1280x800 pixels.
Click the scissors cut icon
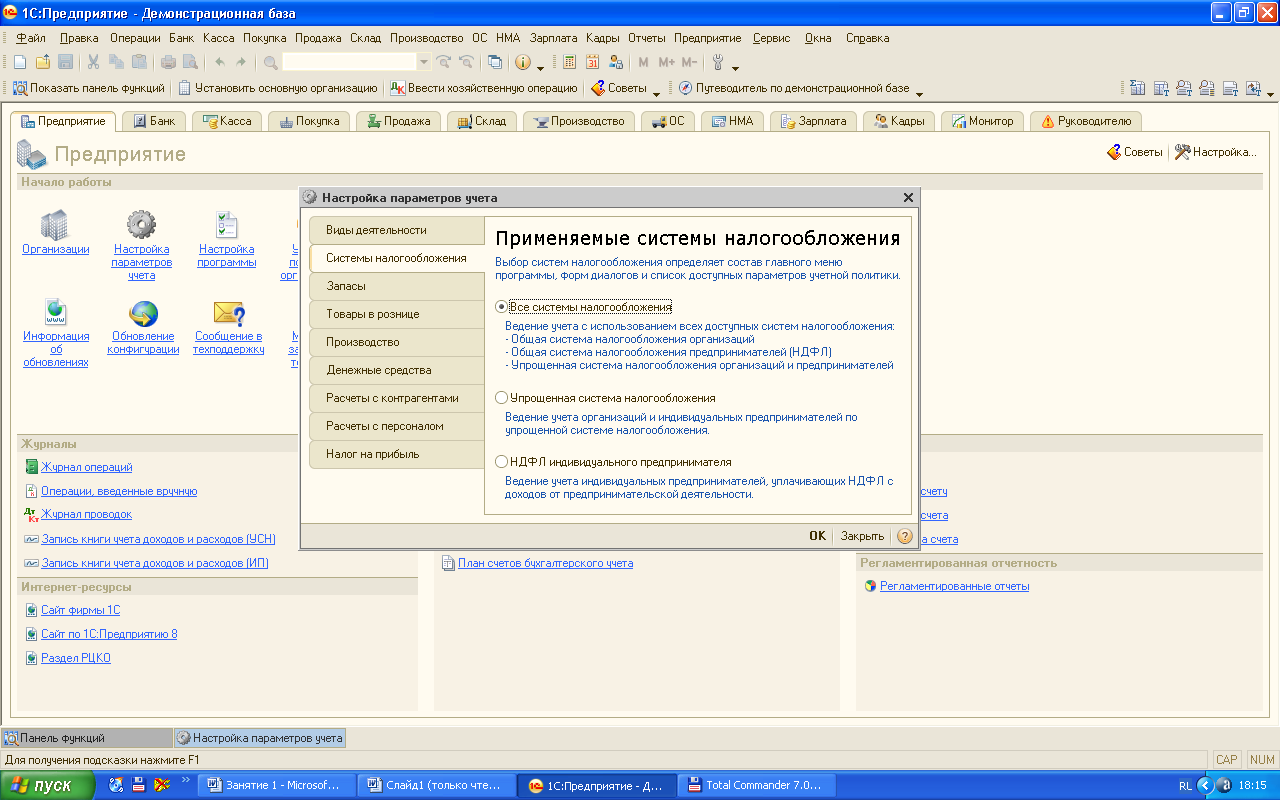click(x=93, y=62)
